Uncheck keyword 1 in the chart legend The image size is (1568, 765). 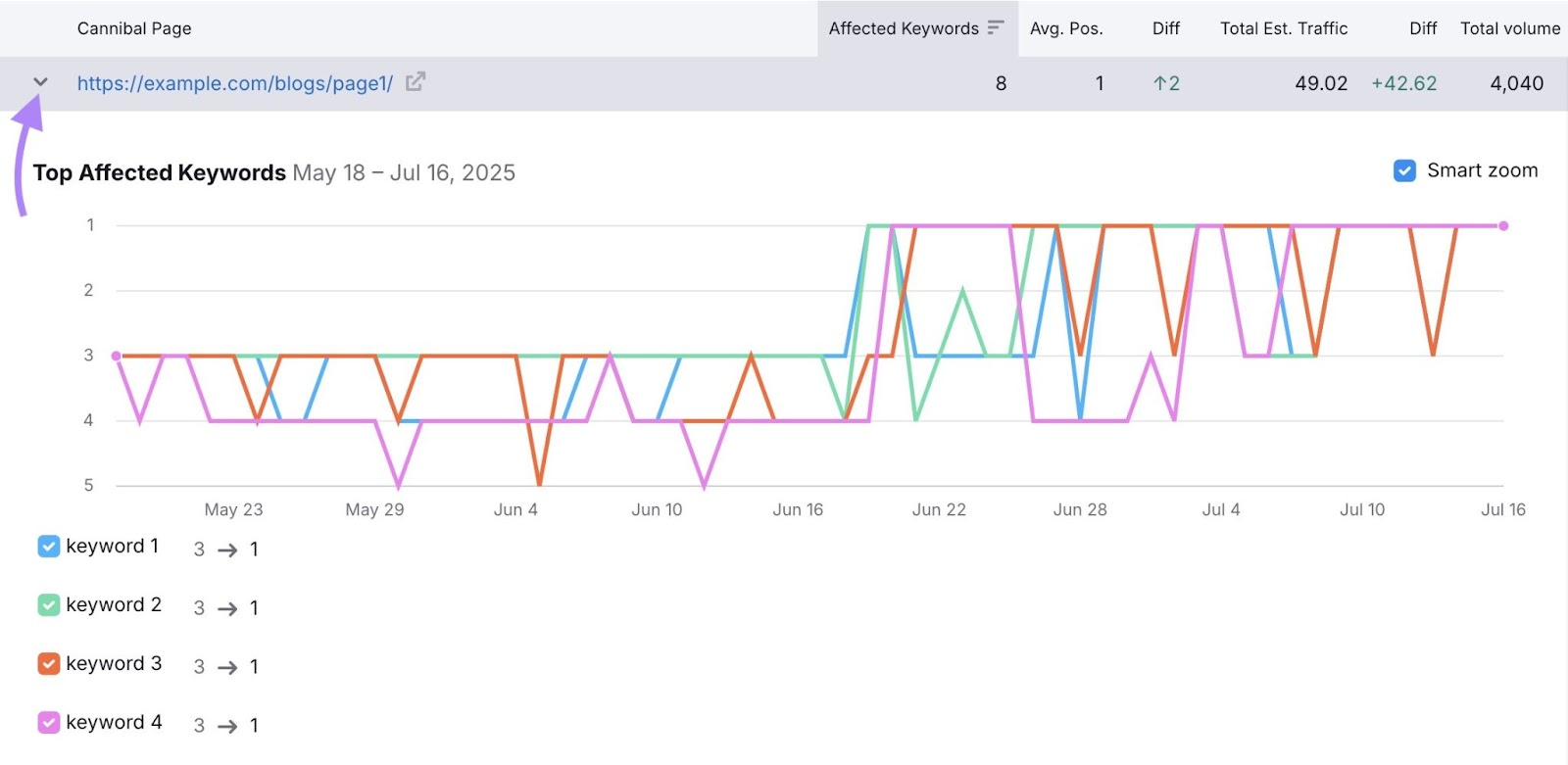tap(49, 547)
